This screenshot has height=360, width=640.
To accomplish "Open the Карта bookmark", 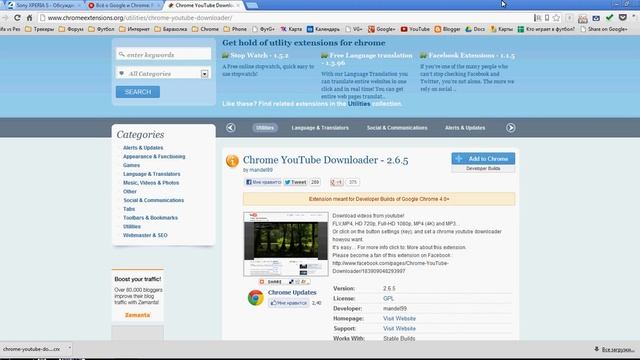I will point(291,29).
